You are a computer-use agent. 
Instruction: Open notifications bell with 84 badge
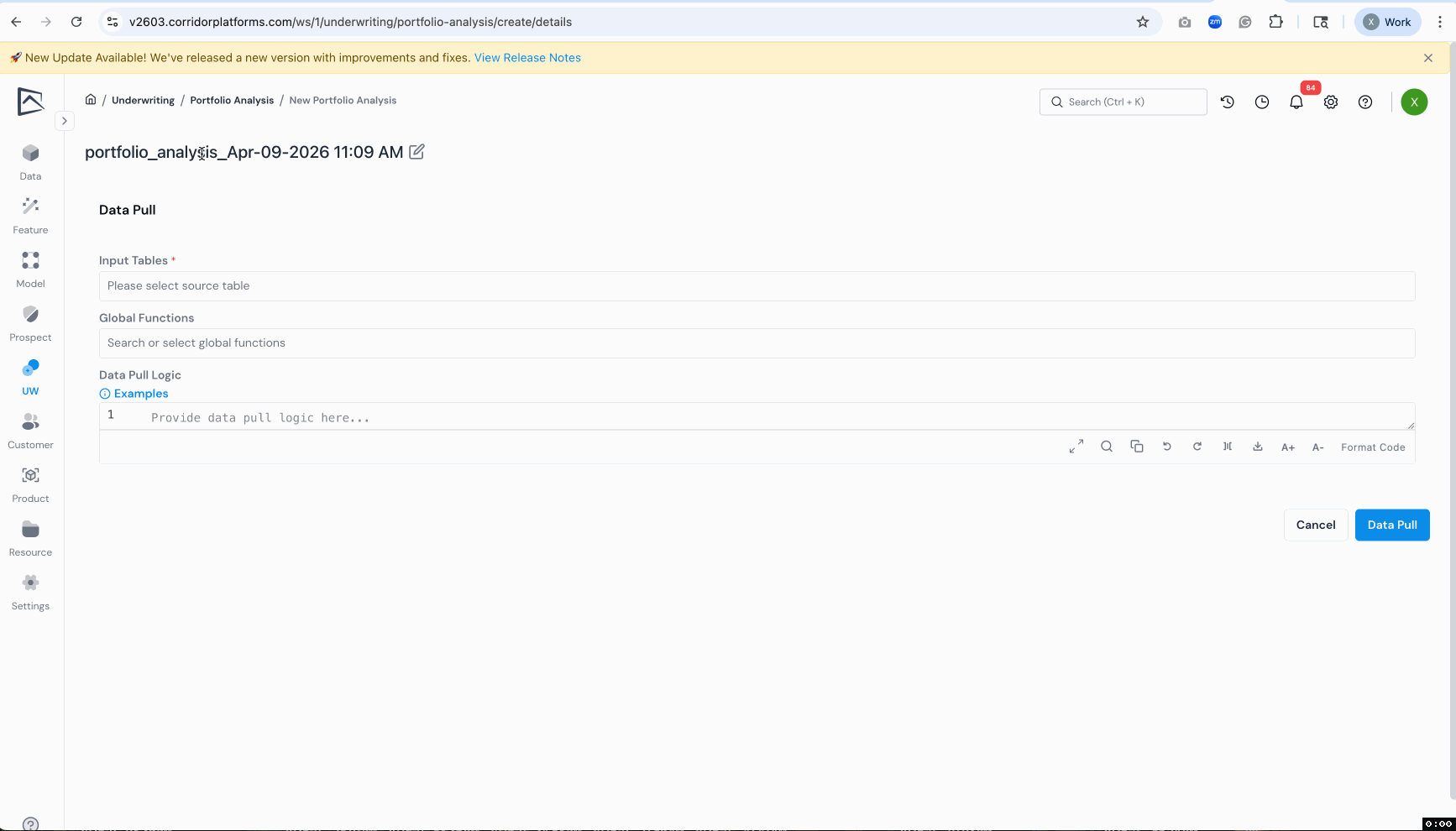1296,102
